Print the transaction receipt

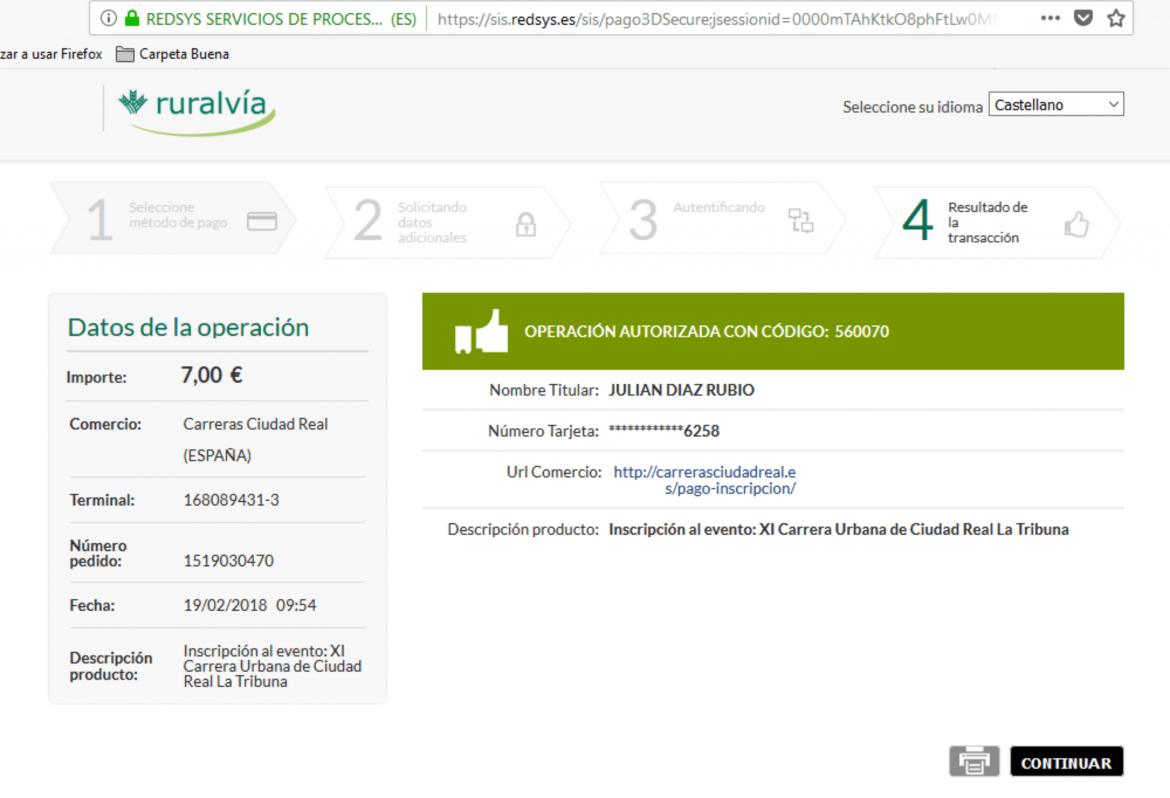(975, 761)
